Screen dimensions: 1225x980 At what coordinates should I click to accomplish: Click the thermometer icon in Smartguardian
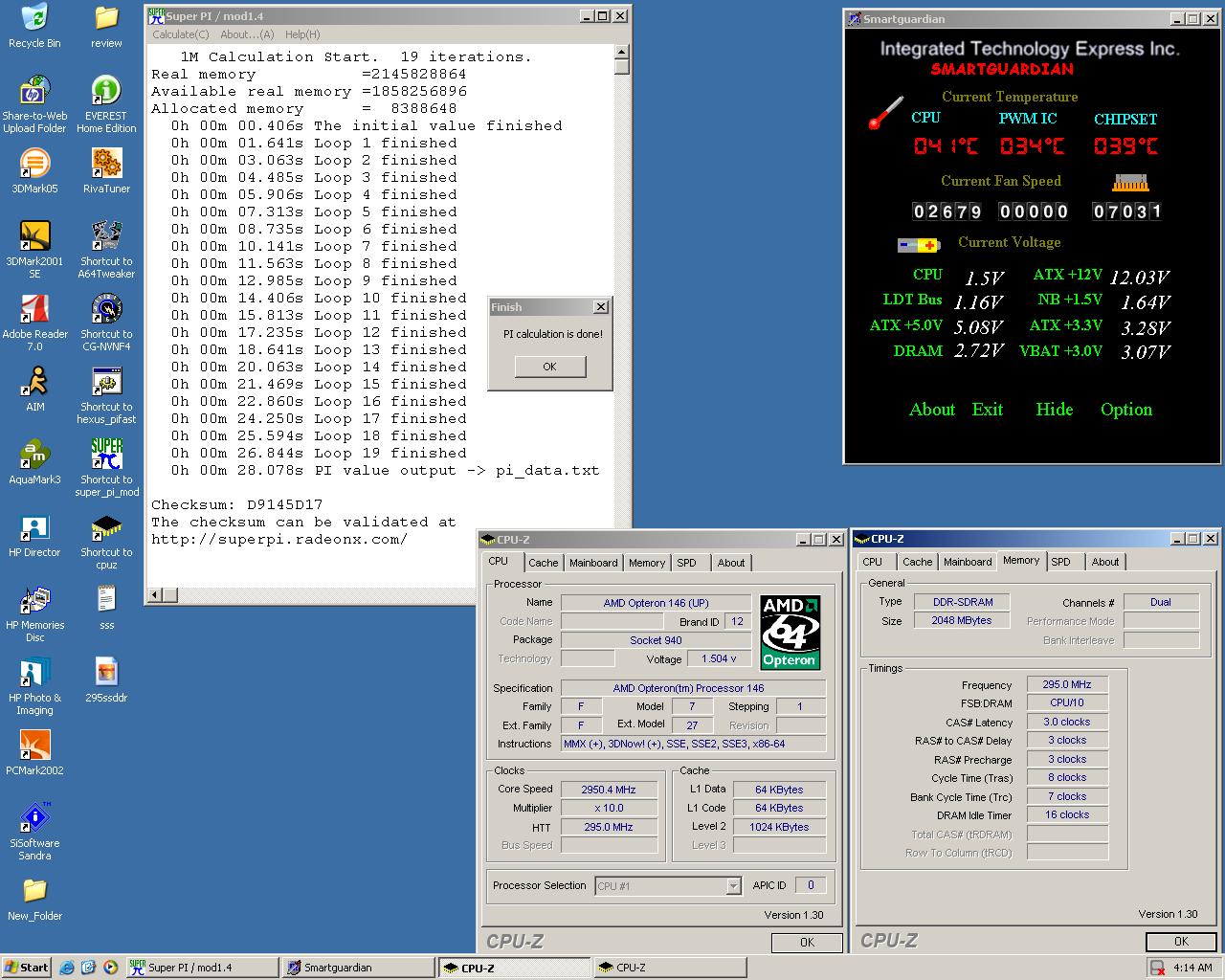(x=885, y=113)
